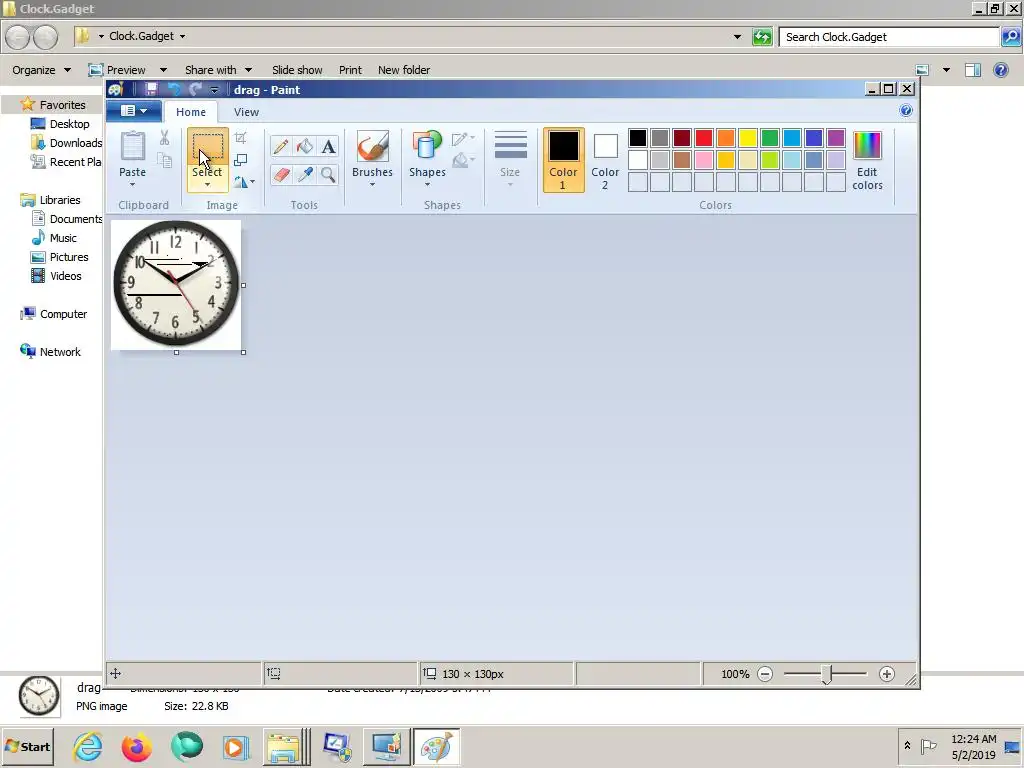
Task: Open Windows Media Player taskbar icon
Action: (x=236, y=747)
